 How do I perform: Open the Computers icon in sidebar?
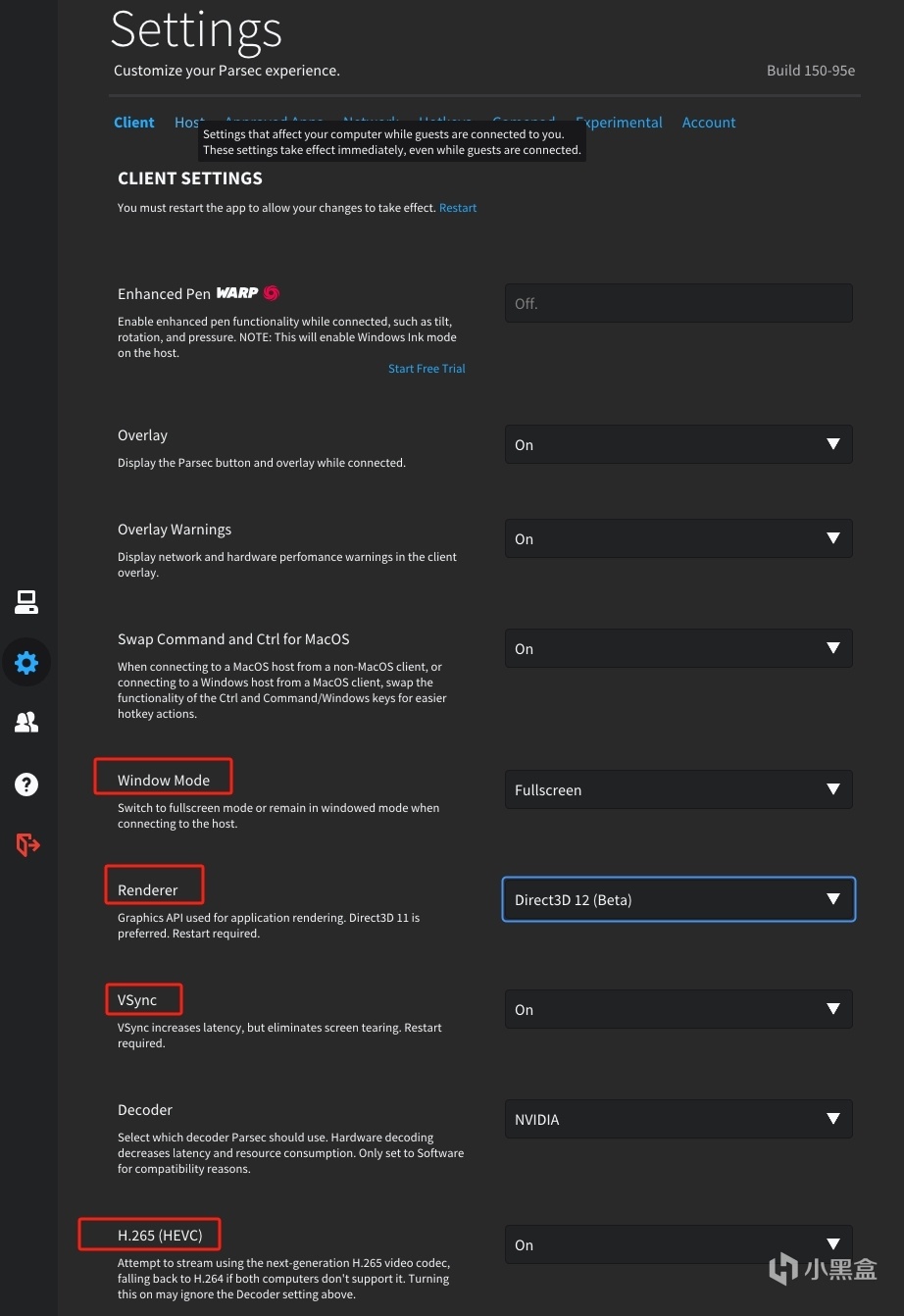coord(26,602)
